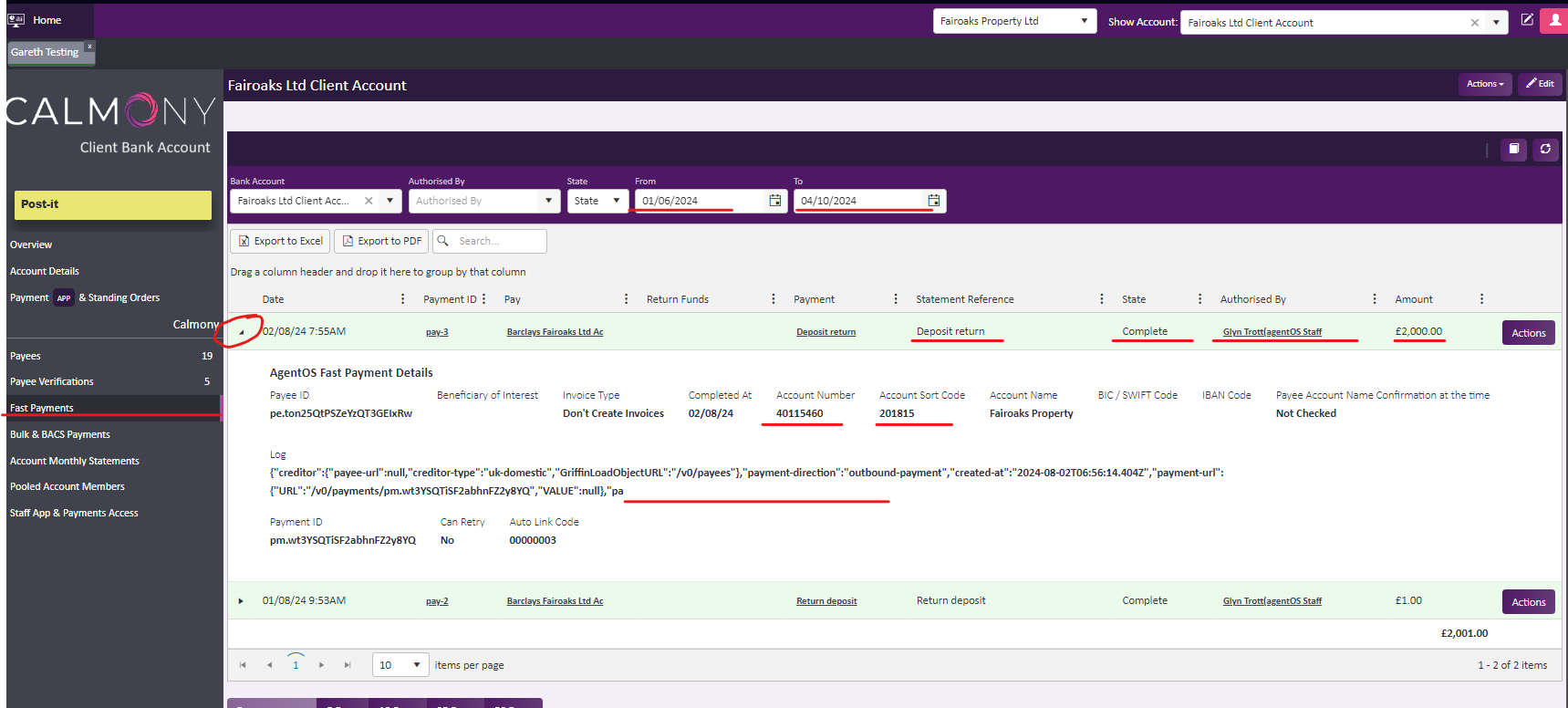Click the refresh icon in the grid toolbar

click(1545, 150)
